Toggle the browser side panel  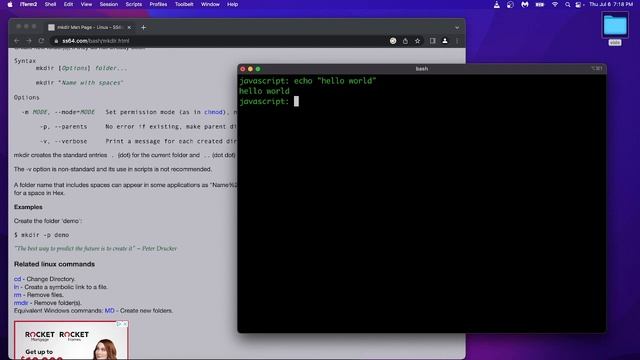(x=433, y=41)
